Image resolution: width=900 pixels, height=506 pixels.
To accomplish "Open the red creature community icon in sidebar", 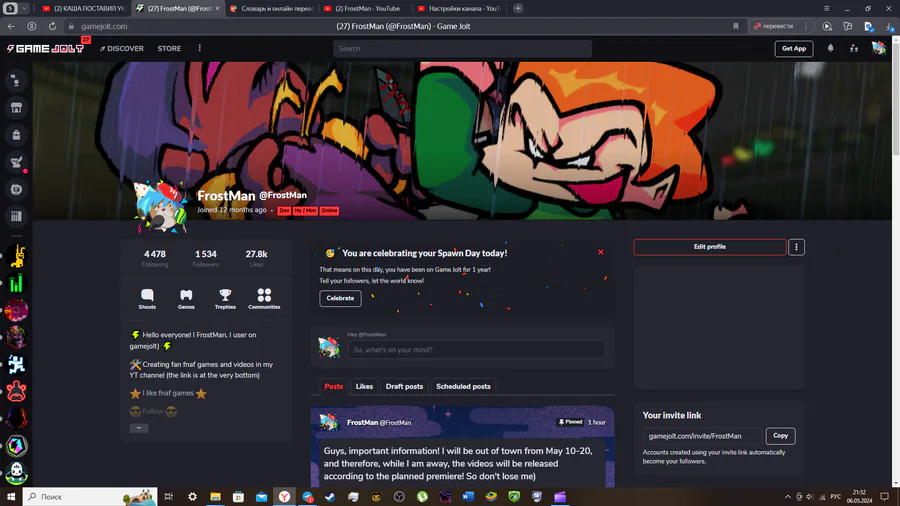I will 17,392.
